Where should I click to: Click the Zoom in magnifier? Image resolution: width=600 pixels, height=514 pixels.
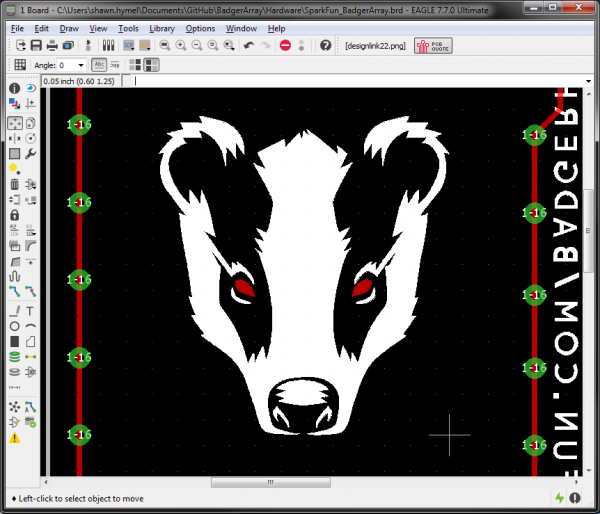click(181, 46)
